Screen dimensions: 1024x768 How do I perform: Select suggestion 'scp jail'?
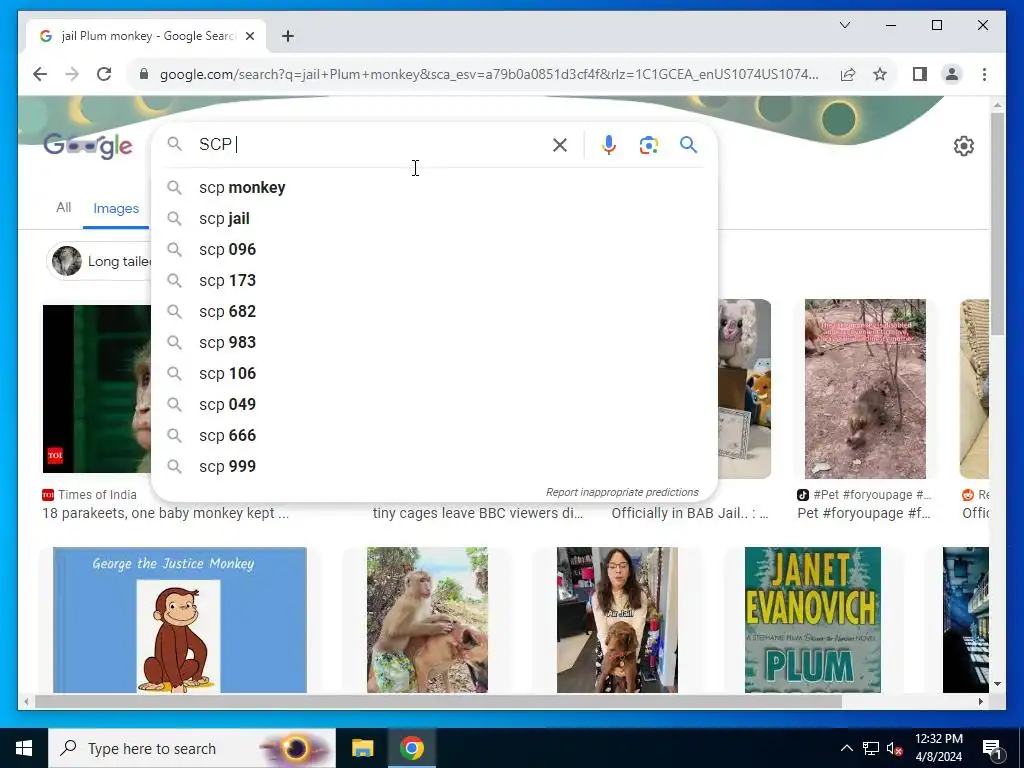click(434, 219)
